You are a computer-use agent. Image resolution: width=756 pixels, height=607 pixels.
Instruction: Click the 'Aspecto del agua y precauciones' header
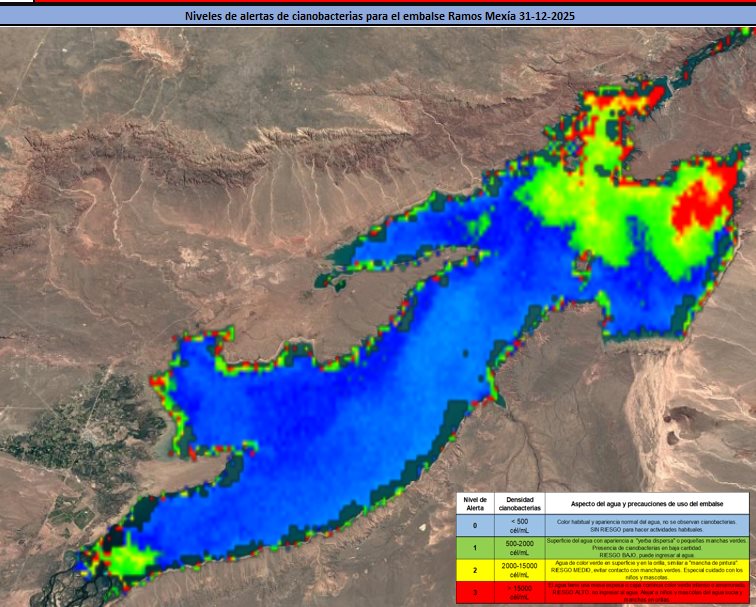click(x=648, y=503)
